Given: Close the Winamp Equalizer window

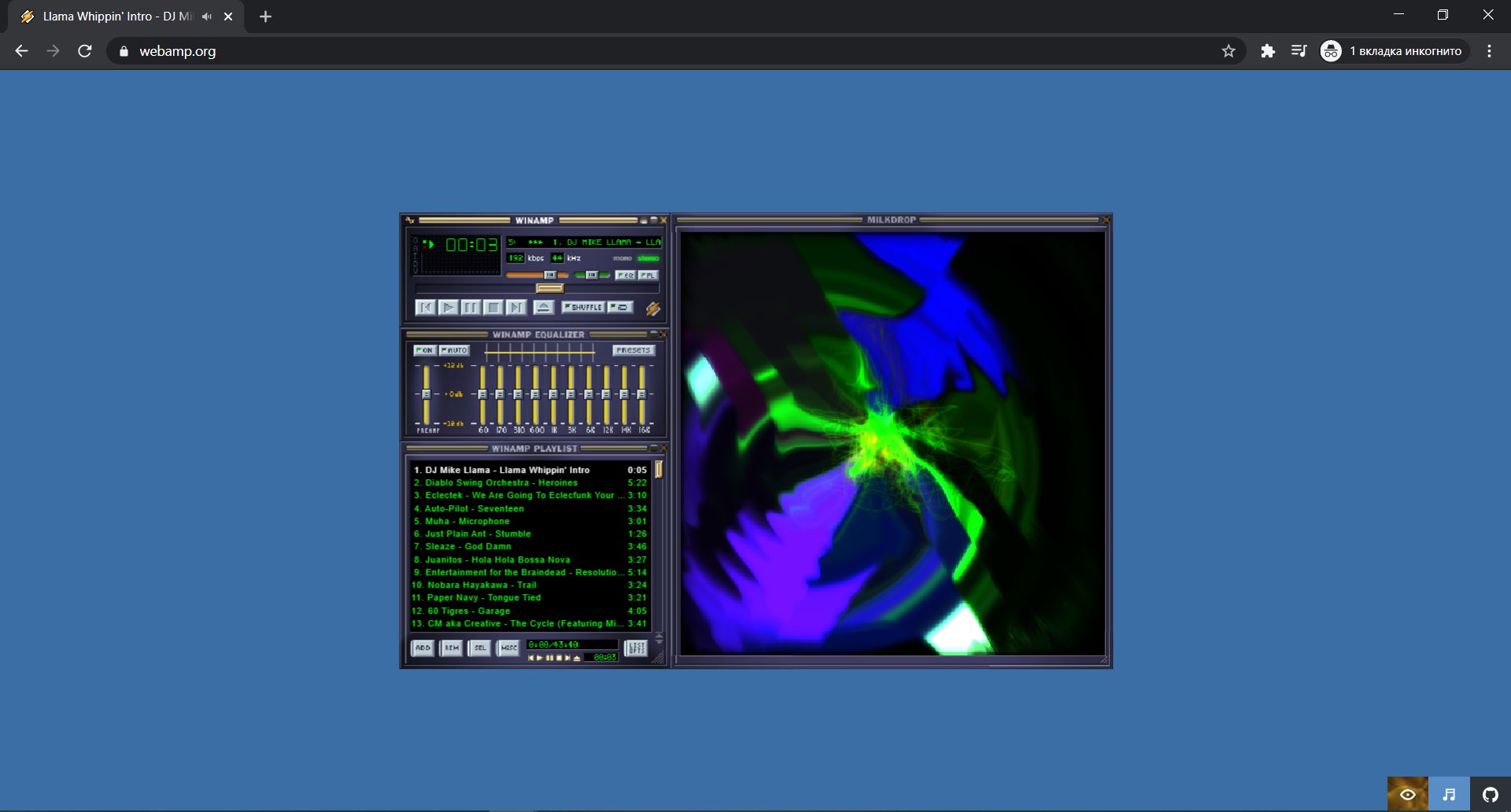Looking at the screenshot, I should tap(663, 334).
